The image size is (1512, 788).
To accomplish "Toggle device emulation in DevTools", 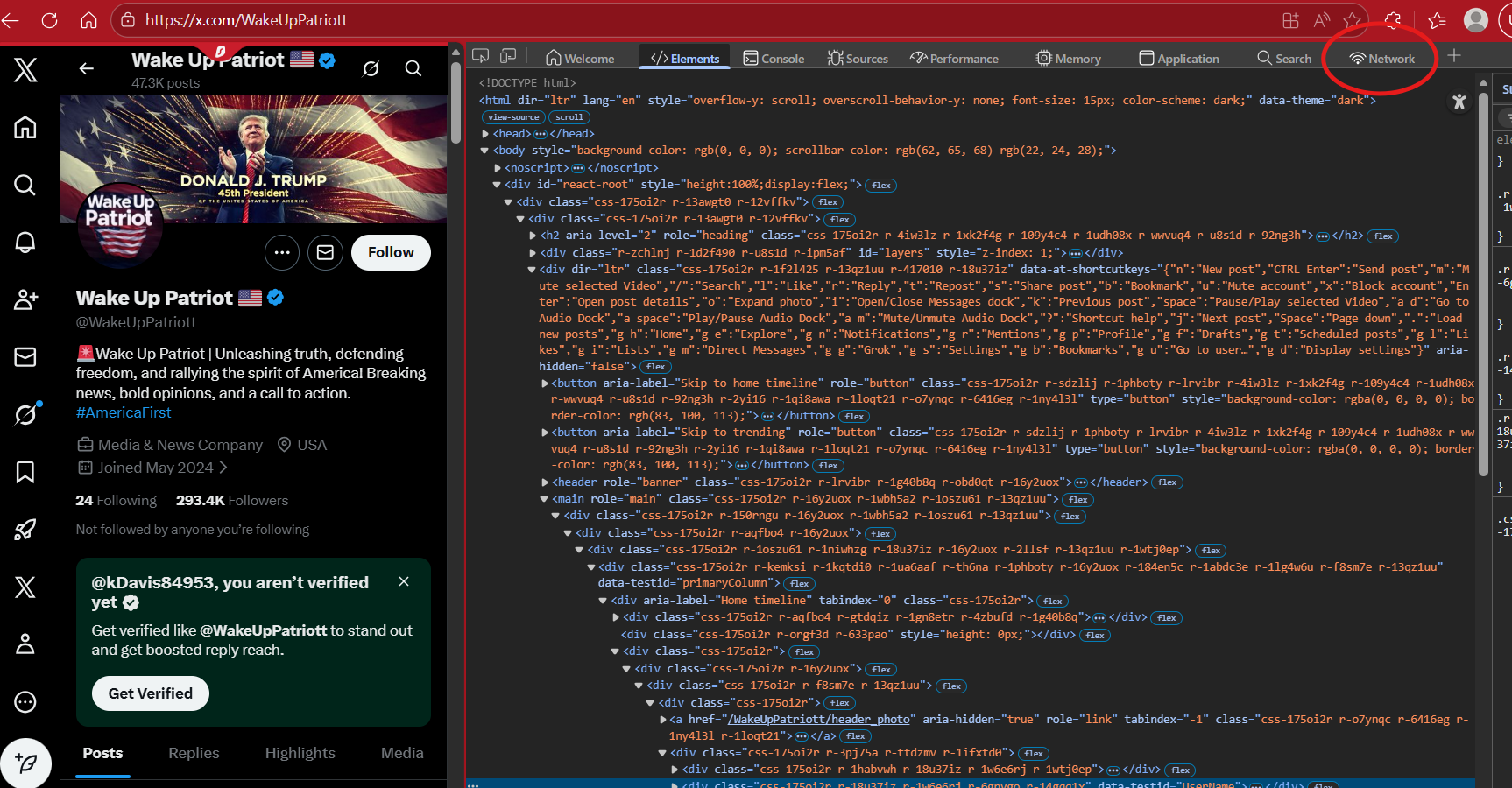I will point(508,56).
